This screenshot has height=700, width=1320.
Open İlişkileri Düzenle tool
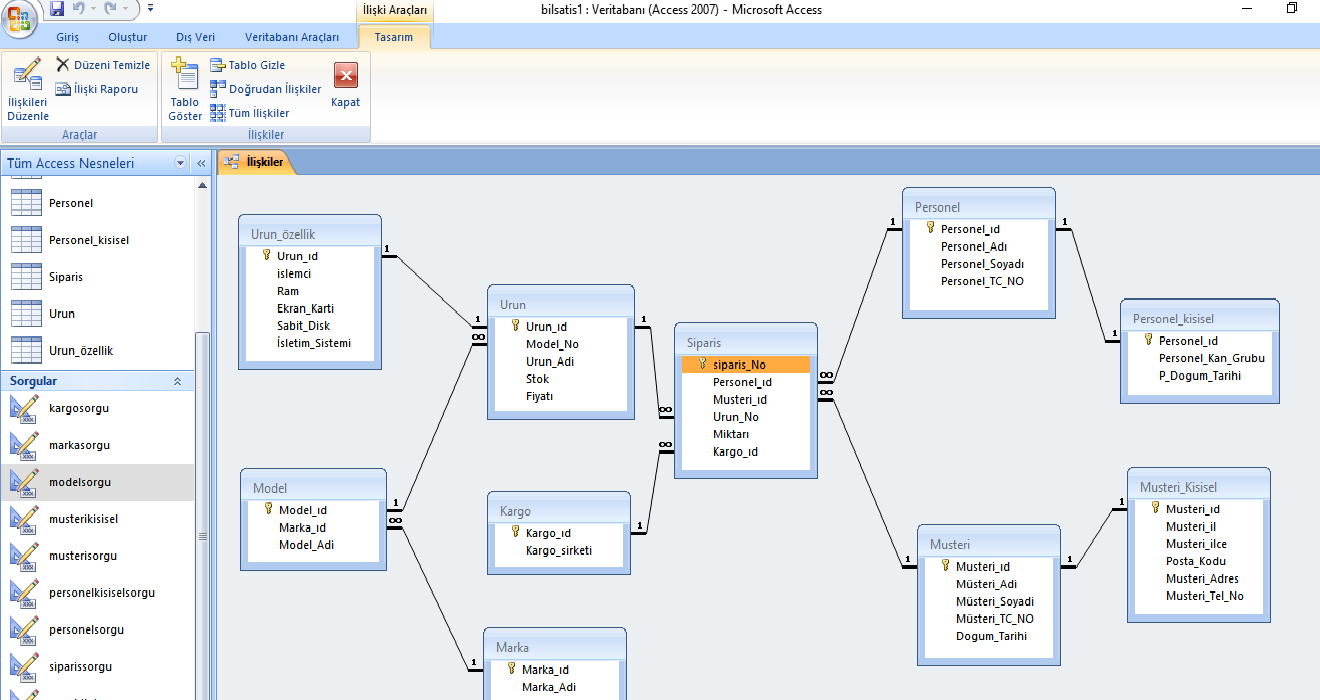[27, 89]
